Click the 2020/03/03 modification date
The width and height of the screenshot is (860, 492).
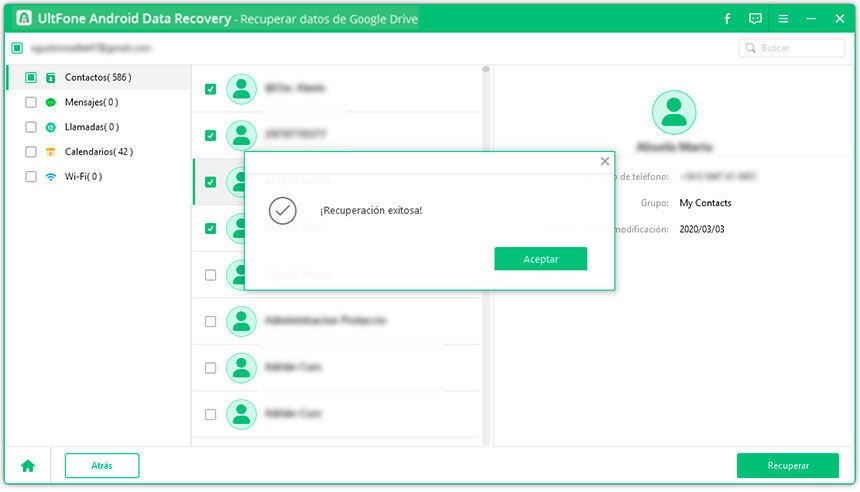(702, 229)
